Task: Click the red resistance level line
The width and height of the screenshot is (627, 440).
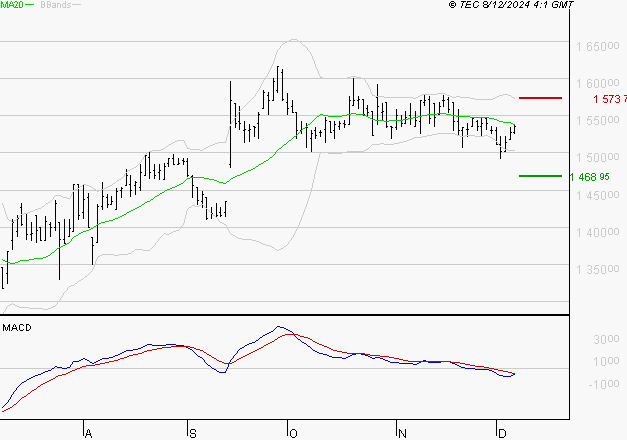Action: [x=540, y=98]
